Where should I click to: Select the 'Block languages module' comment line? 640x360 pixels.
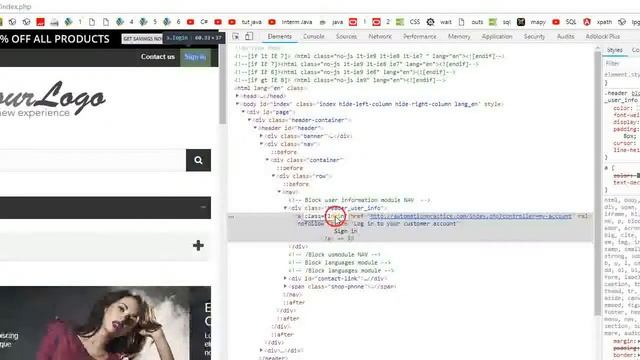coord(340,262)
